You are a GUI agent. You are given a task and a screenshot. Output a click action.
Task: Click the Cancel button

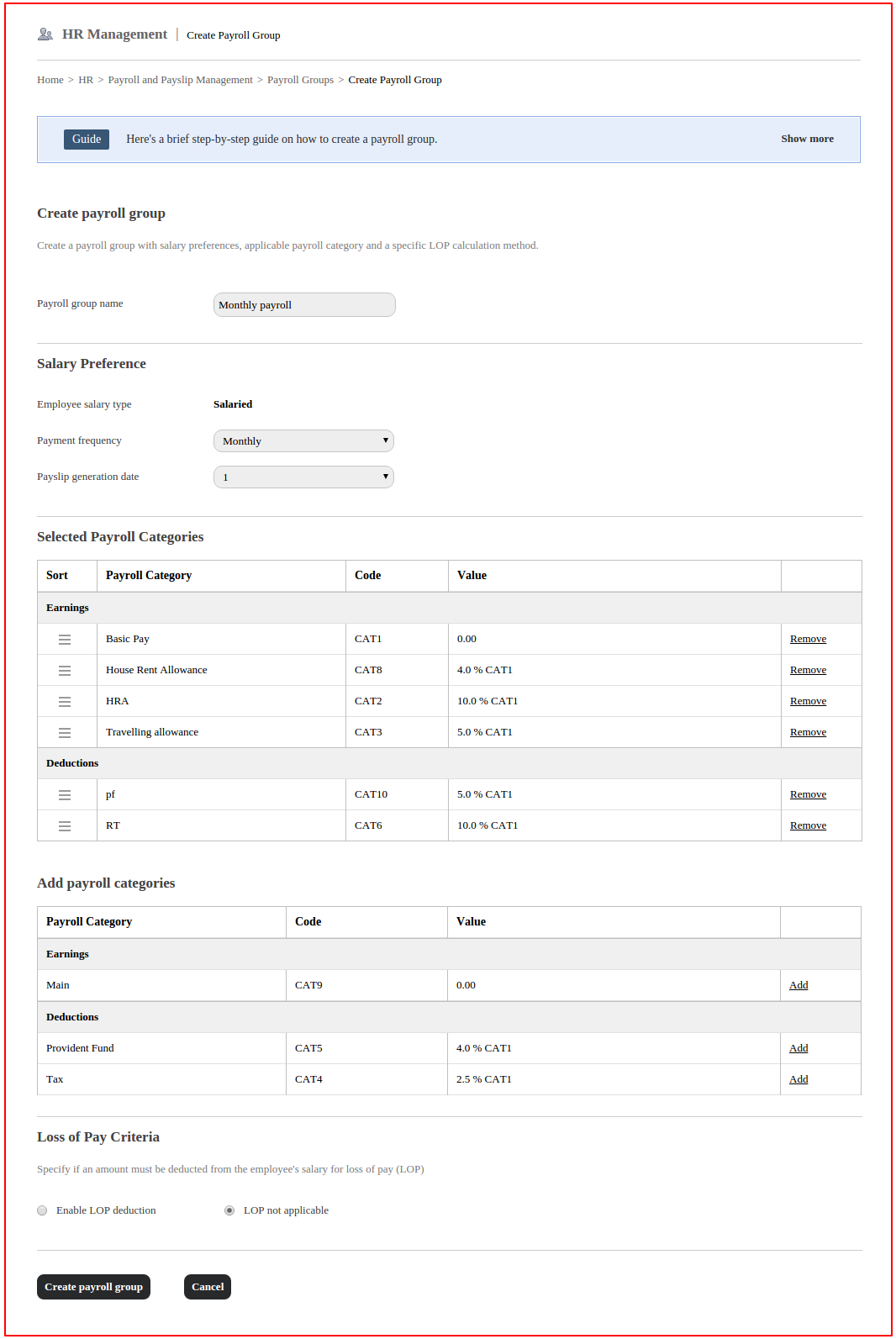pos(208,1287)
